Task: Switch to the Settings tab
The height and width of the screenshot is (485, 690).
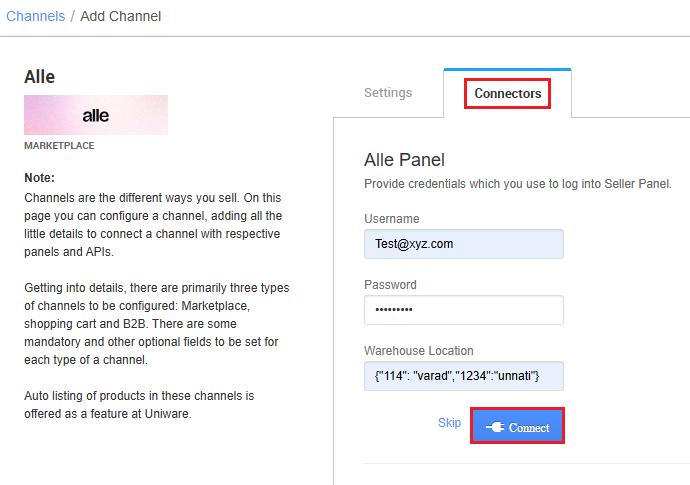Action: click(x=388, y=93)
